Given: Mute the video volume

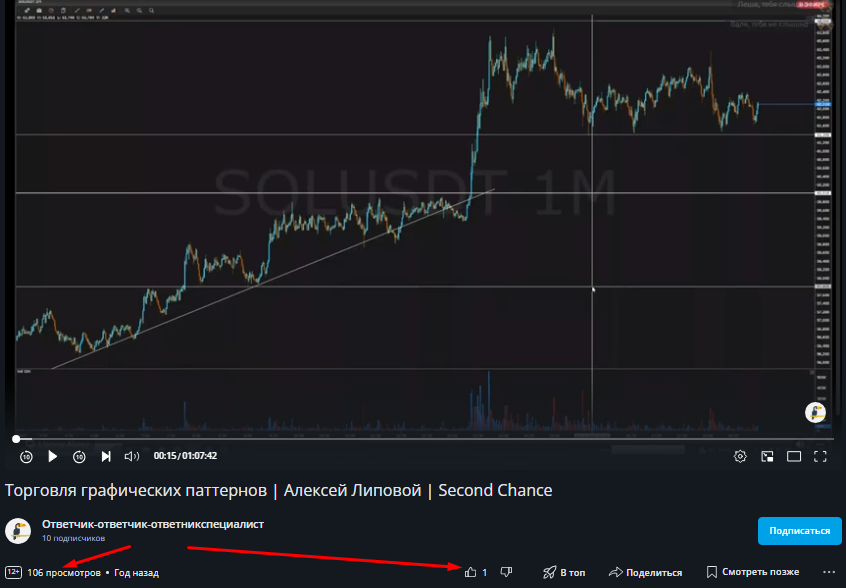Looking at the screenshot, I should pos(131,456).
